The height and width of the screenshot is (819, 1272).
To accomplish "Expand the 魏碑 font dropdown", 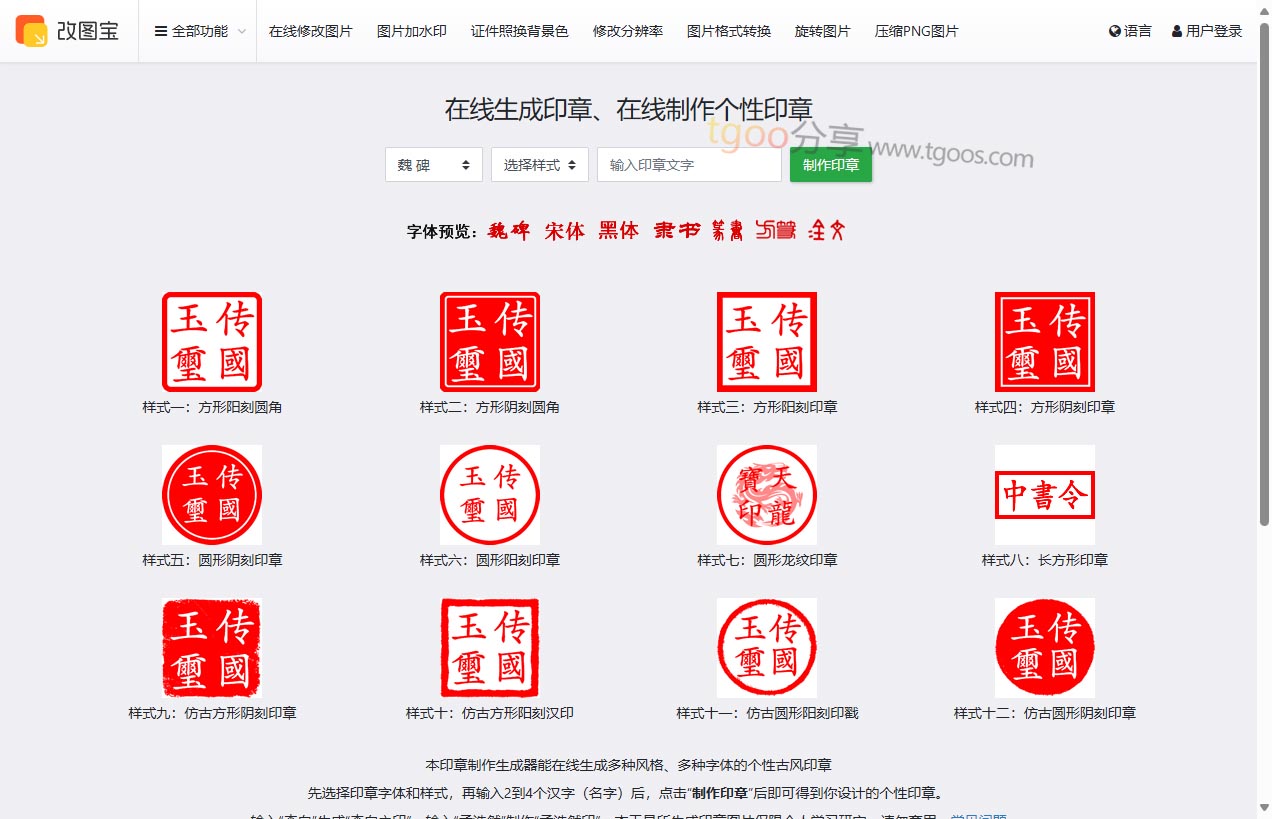I will (x=433, y=165).
